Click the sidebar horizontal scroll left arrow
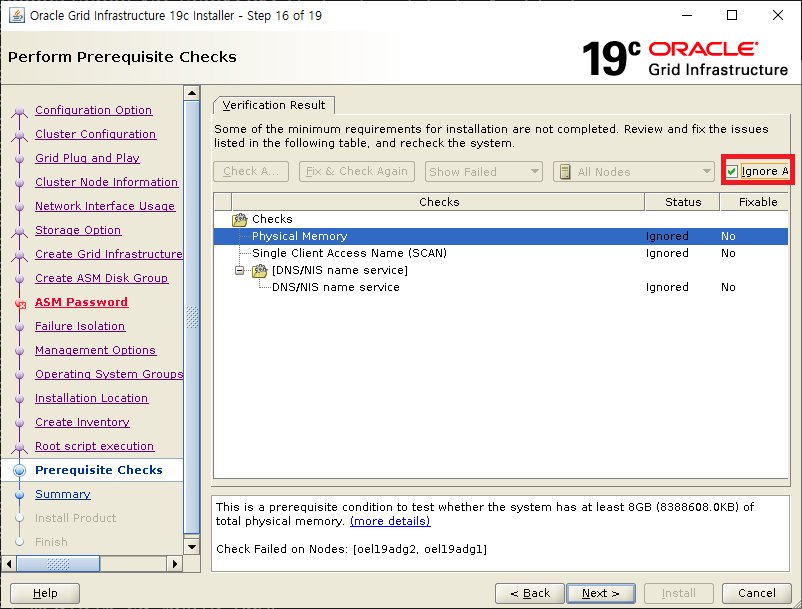802x609 pixels. [9, 564]
